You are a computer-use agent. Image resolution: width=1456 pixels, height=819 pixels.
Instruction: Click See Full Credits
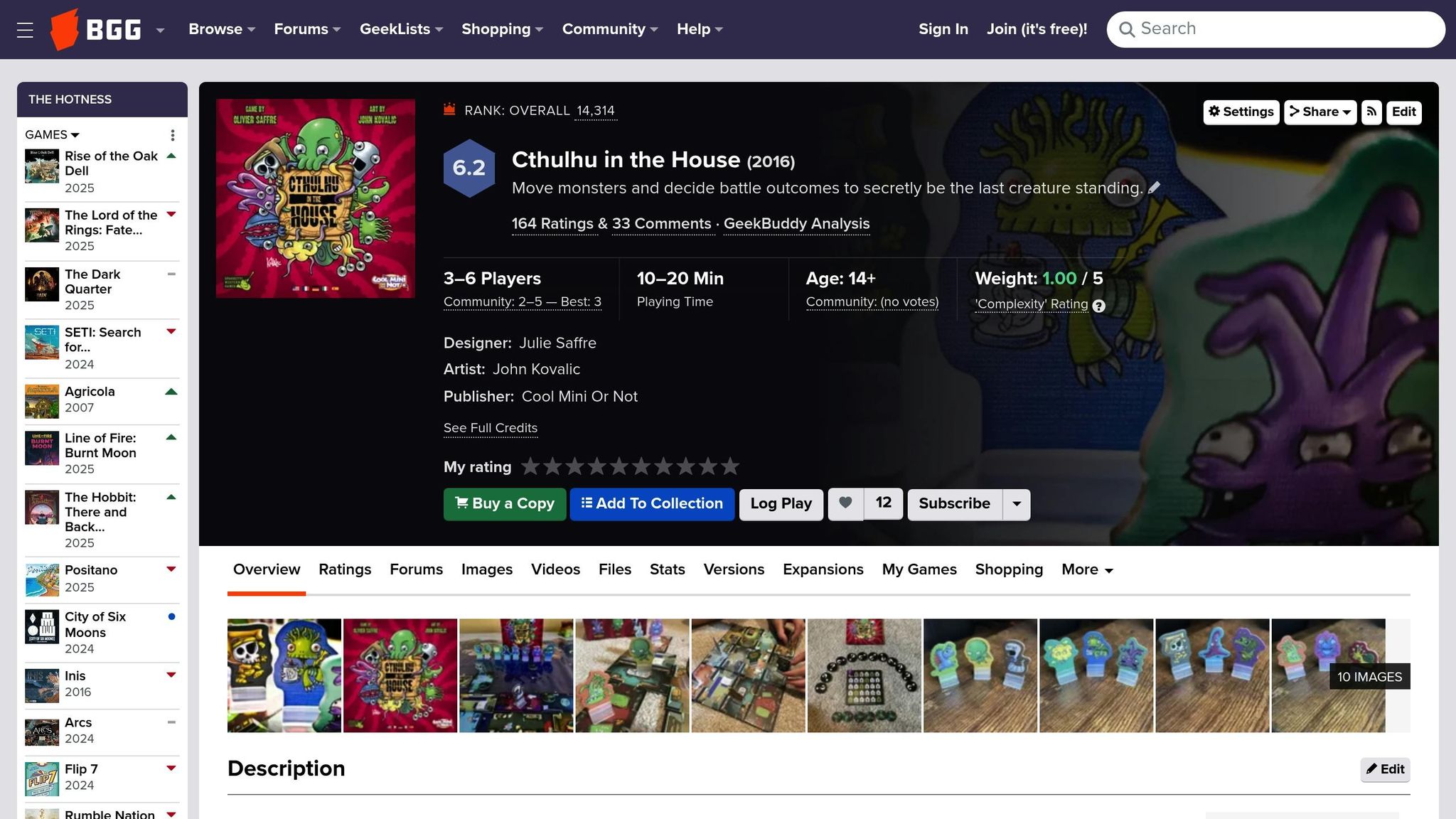[491, 428]
